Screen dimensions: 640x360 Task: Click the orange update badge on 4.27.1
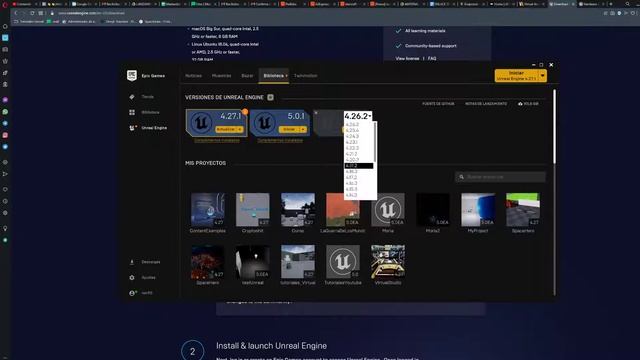(x=244, y=111)
